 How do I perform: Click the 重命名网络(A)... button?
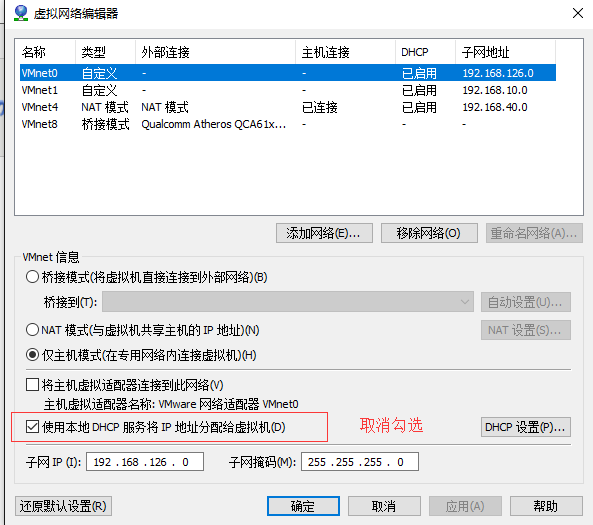534,233
